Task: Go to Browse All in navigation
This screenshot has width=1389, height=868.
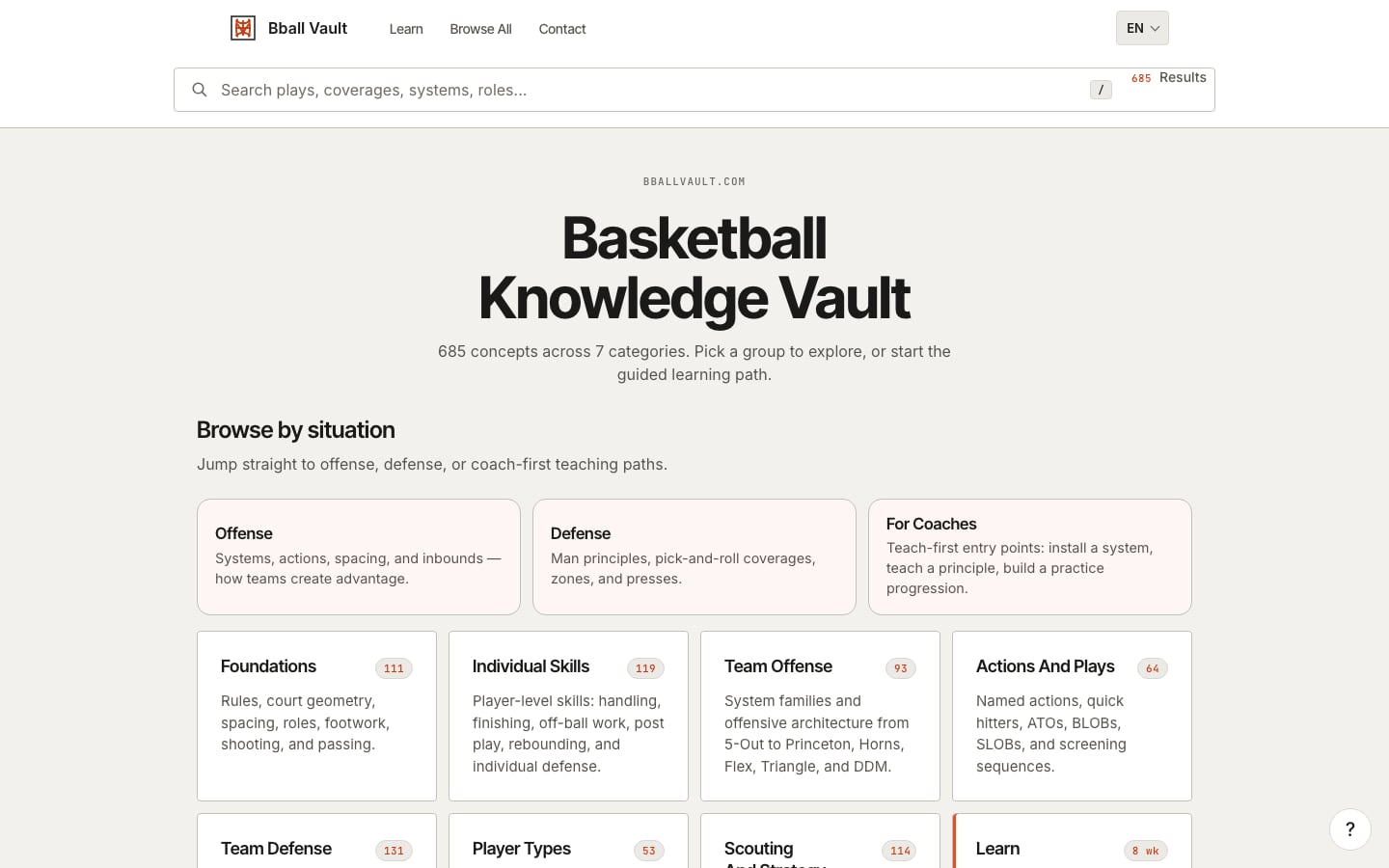Action: click(480, 29)
